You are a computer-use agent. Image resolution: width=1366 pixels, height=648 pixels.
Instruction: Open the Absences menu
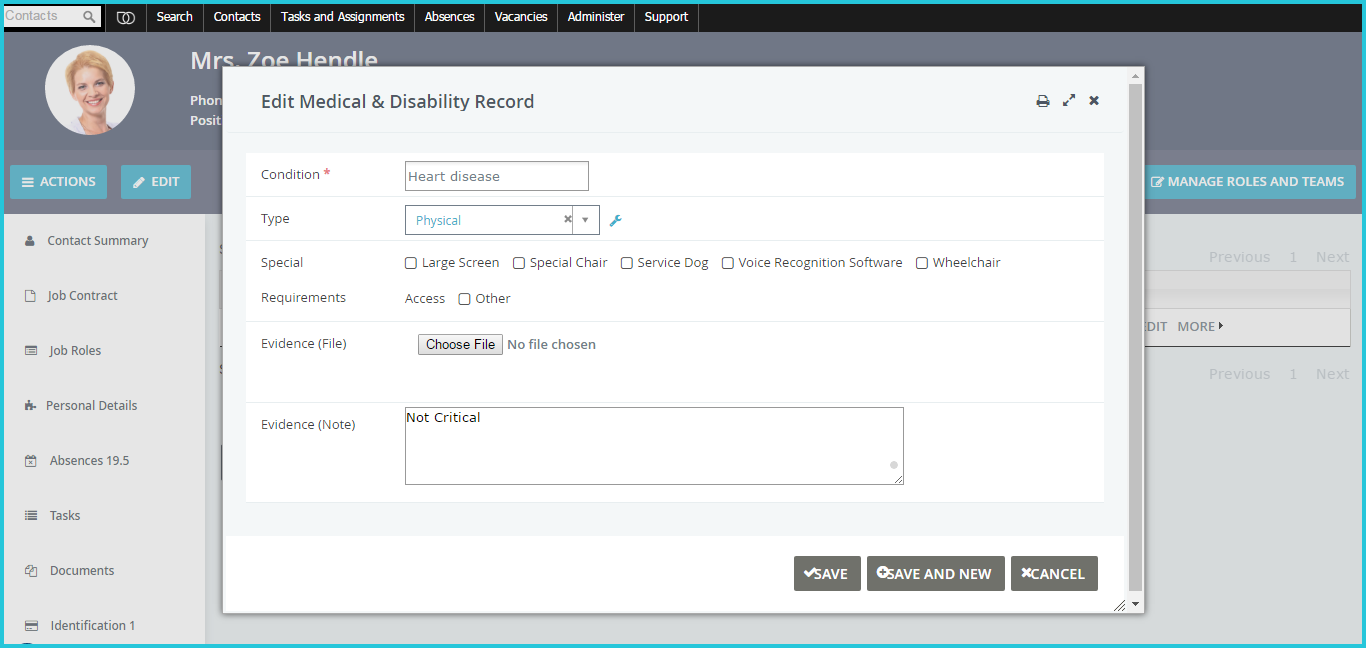(x=449, y=17)
